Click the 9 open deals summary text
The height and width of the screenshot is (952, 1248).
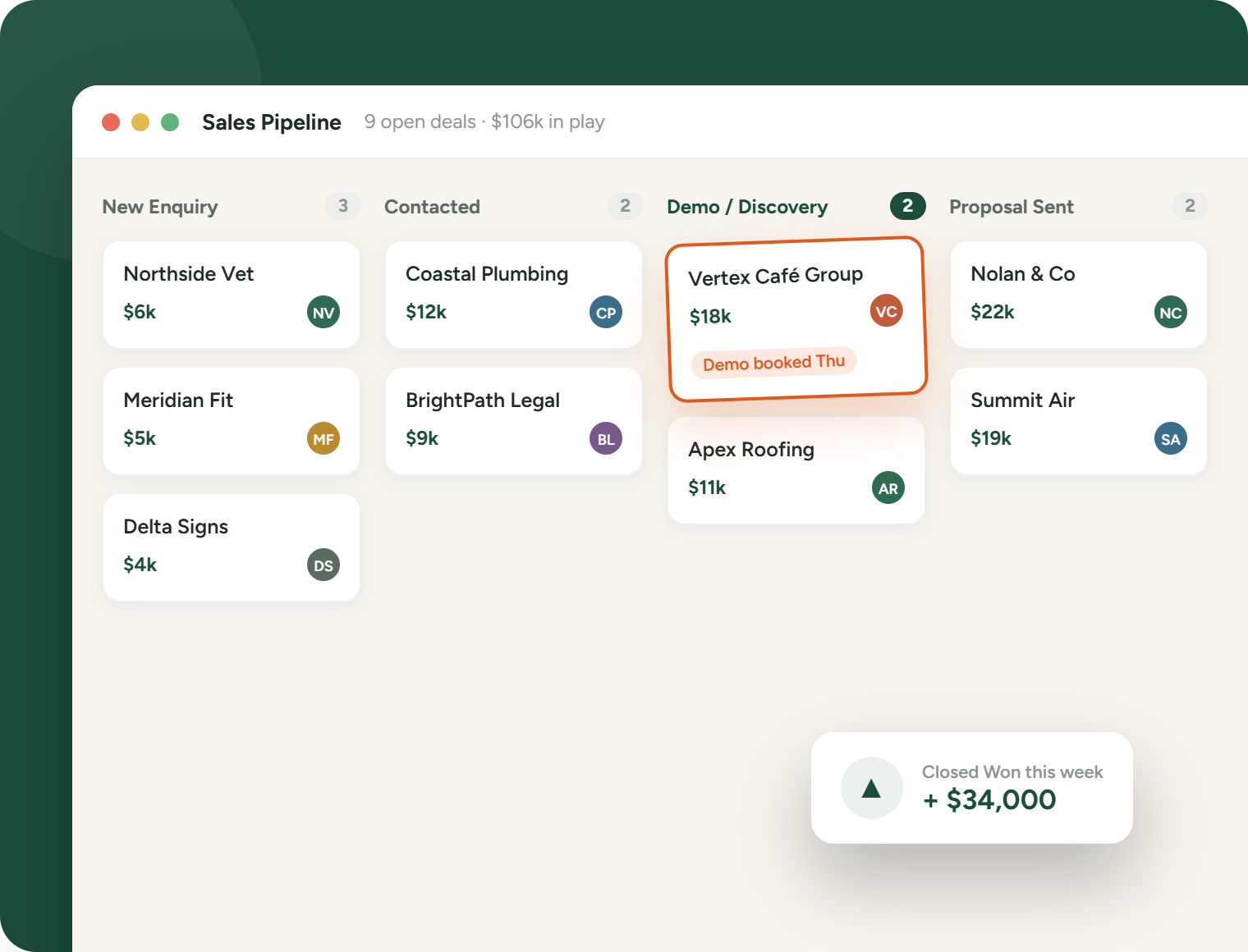point(484,121)
